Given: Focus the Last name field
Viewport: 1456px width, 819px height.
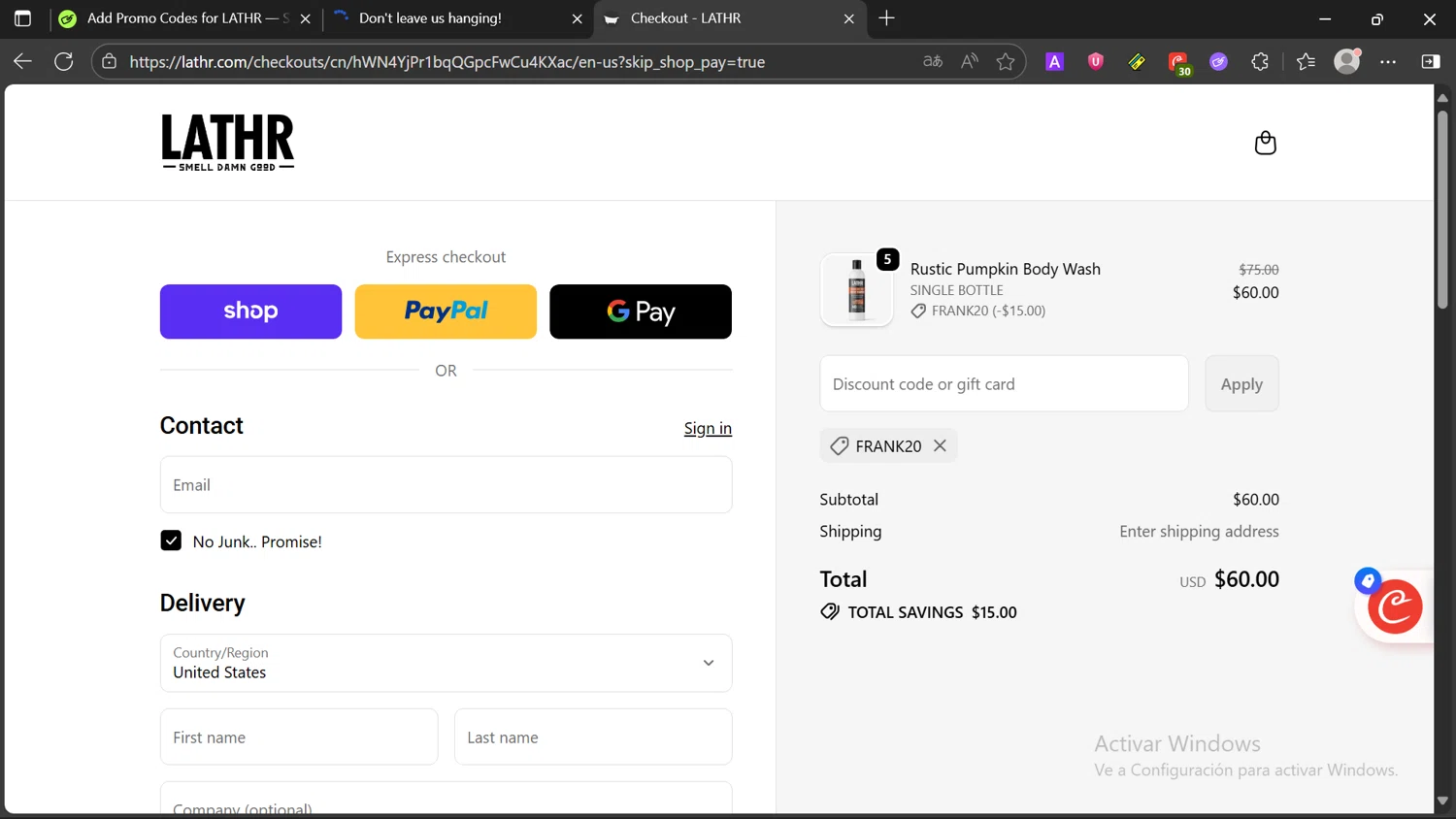Looking at the screenshot, I should coord(593,737).
